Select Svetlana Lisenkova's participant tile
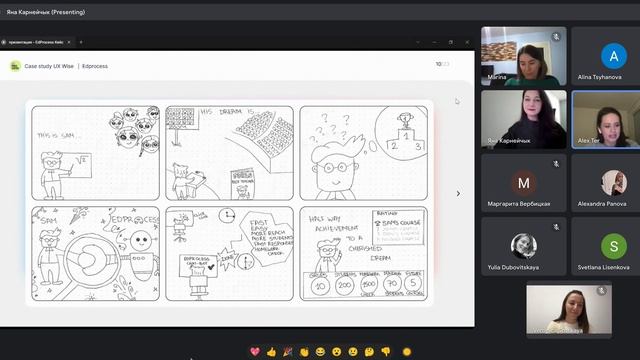The width and height of the screenshot is (640, 360). [606, 246]
